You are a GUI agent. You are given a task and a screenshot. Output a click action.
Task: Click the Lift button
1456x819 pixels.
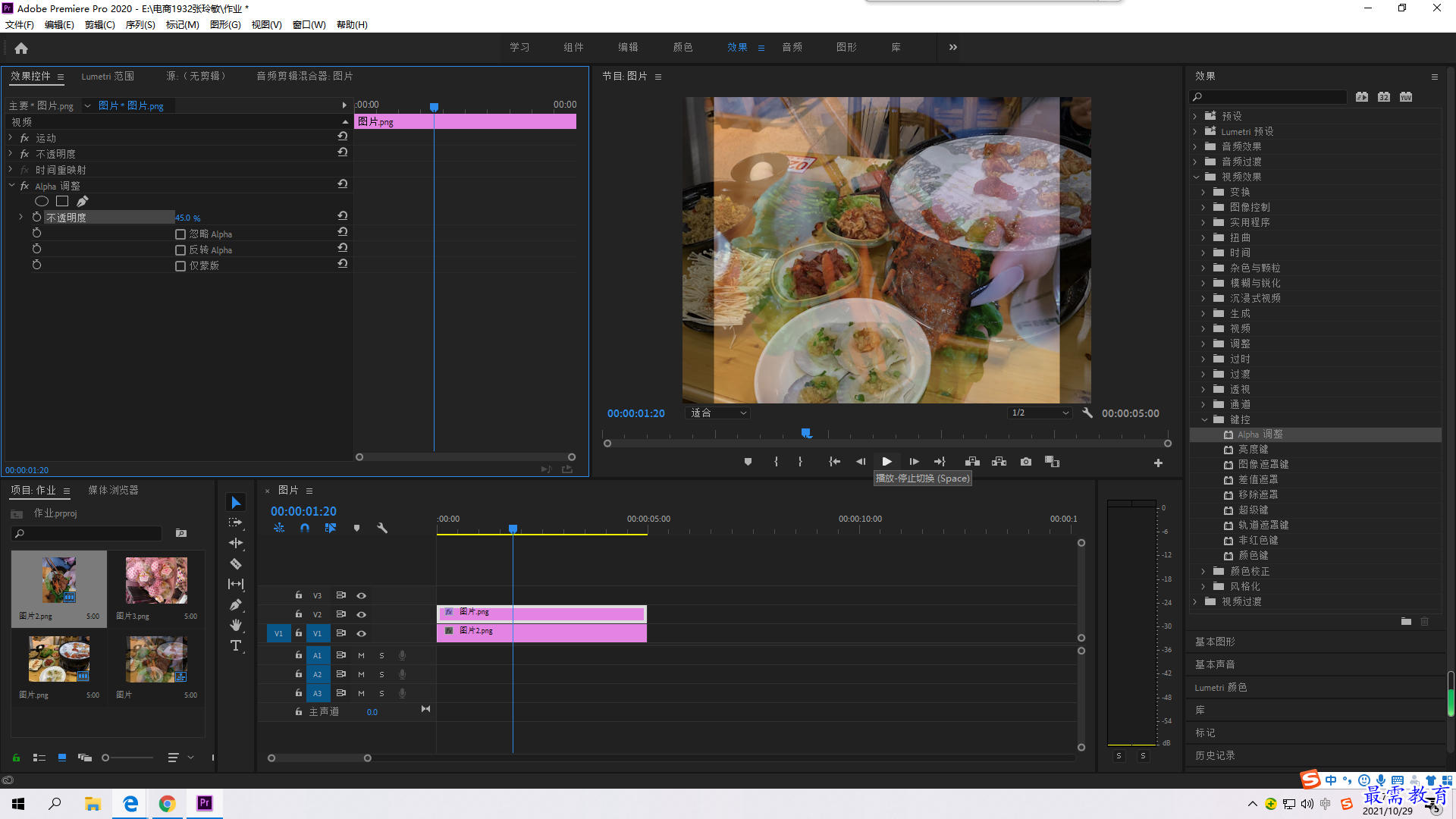coord(972,462)
